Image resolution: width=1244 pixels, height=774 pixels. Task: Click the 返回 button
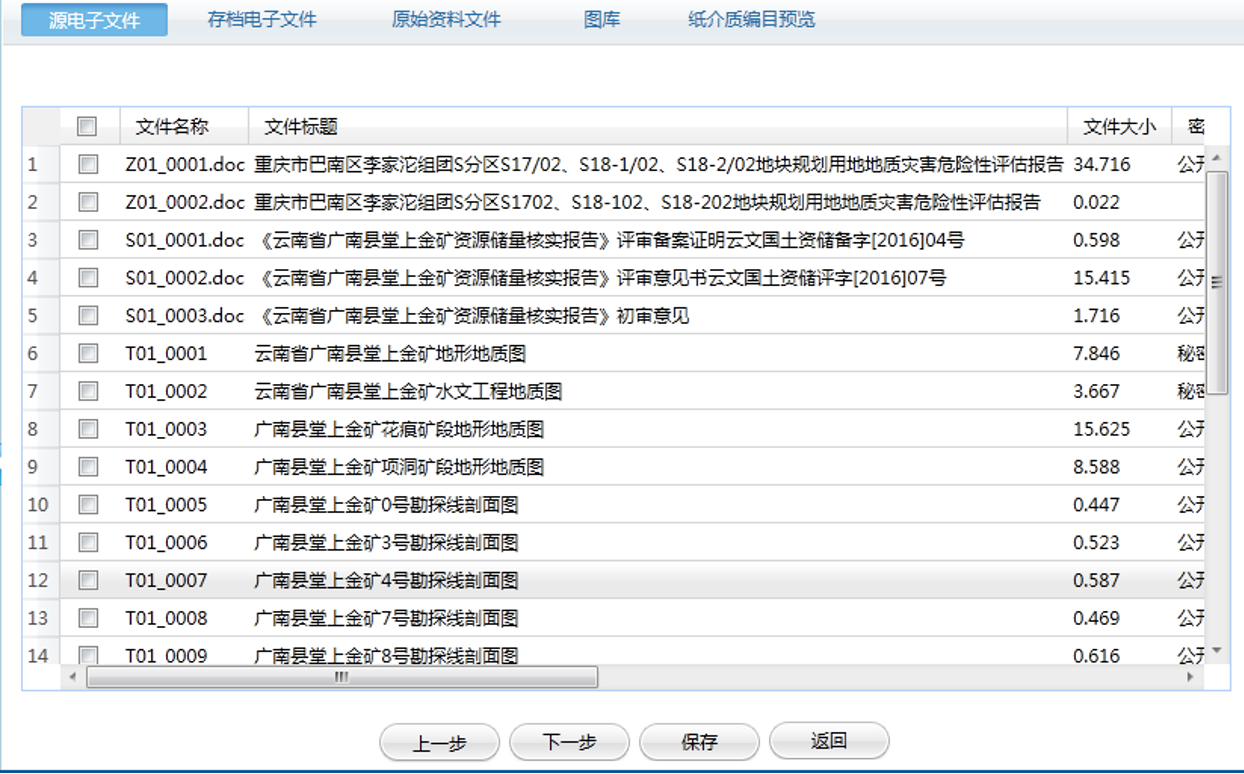tap(829, 742)
